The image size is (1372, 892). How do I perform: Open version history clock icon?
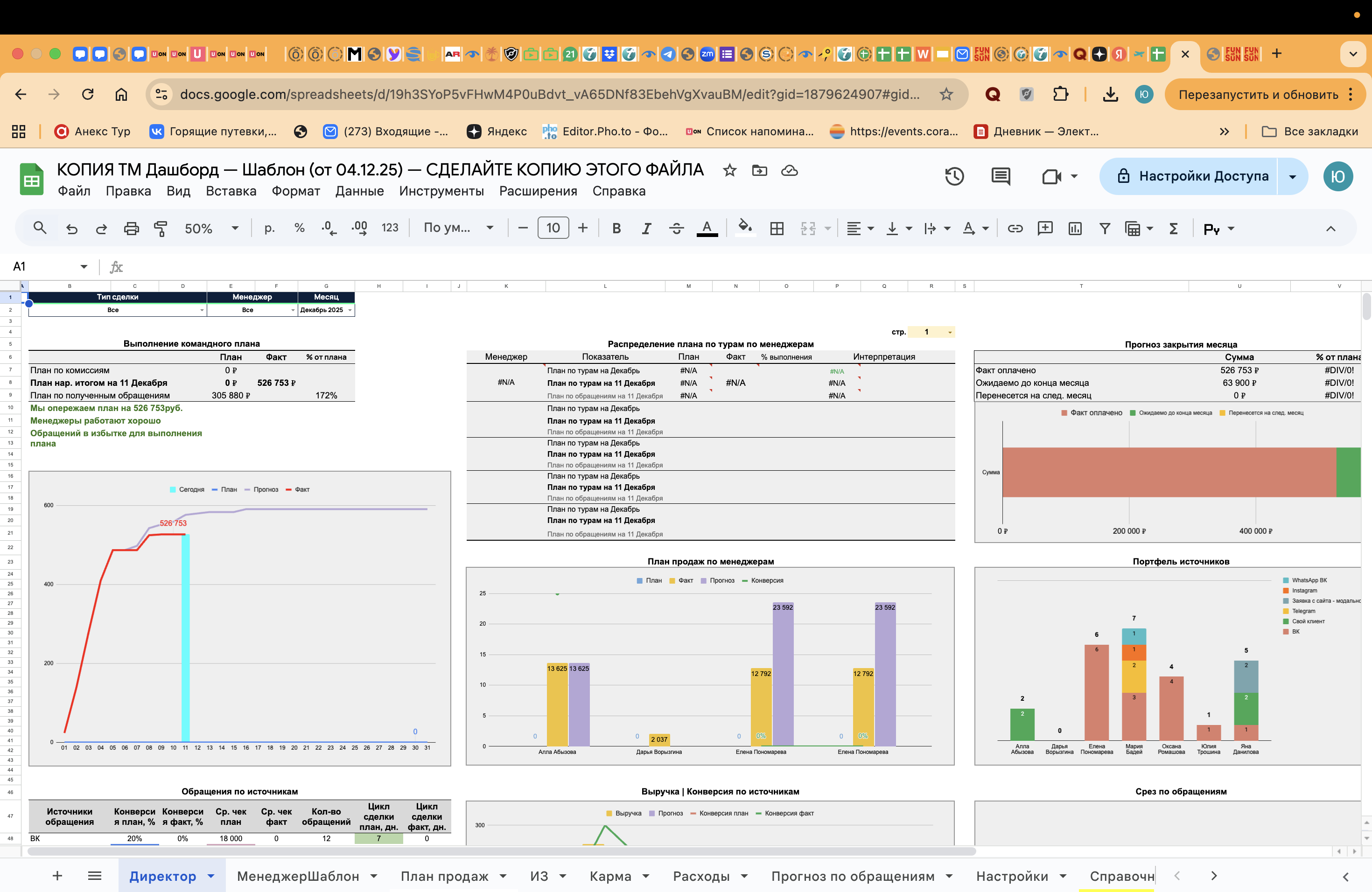(954, 176)
